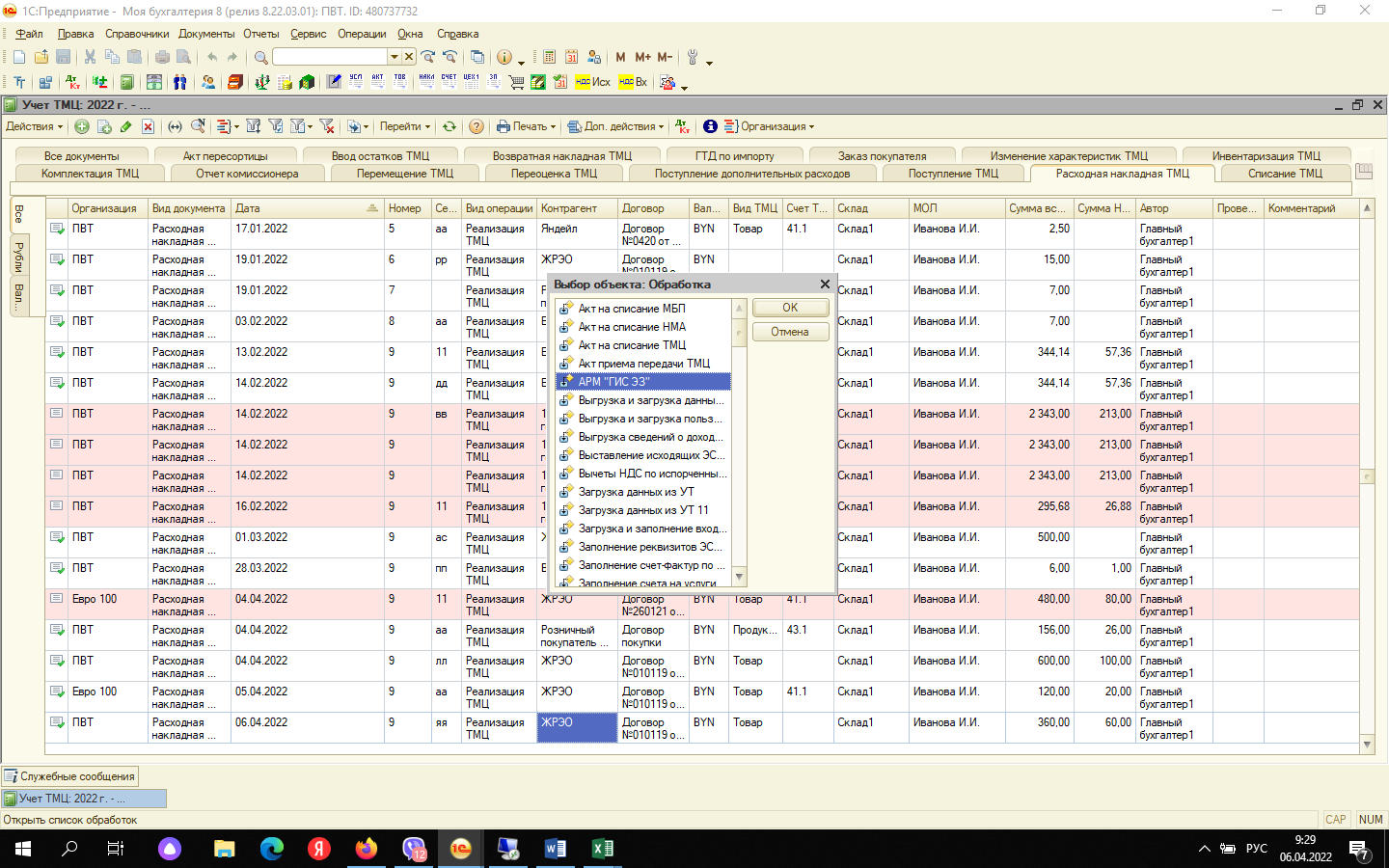This screenshot has height=868, width=1389.
Task: Click the M+ memory button
Action: tap(642, 58)
